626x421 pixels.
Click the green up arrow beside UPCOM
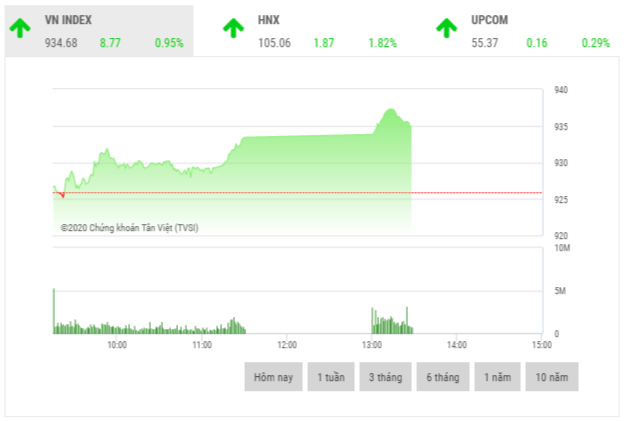(447, 28)
